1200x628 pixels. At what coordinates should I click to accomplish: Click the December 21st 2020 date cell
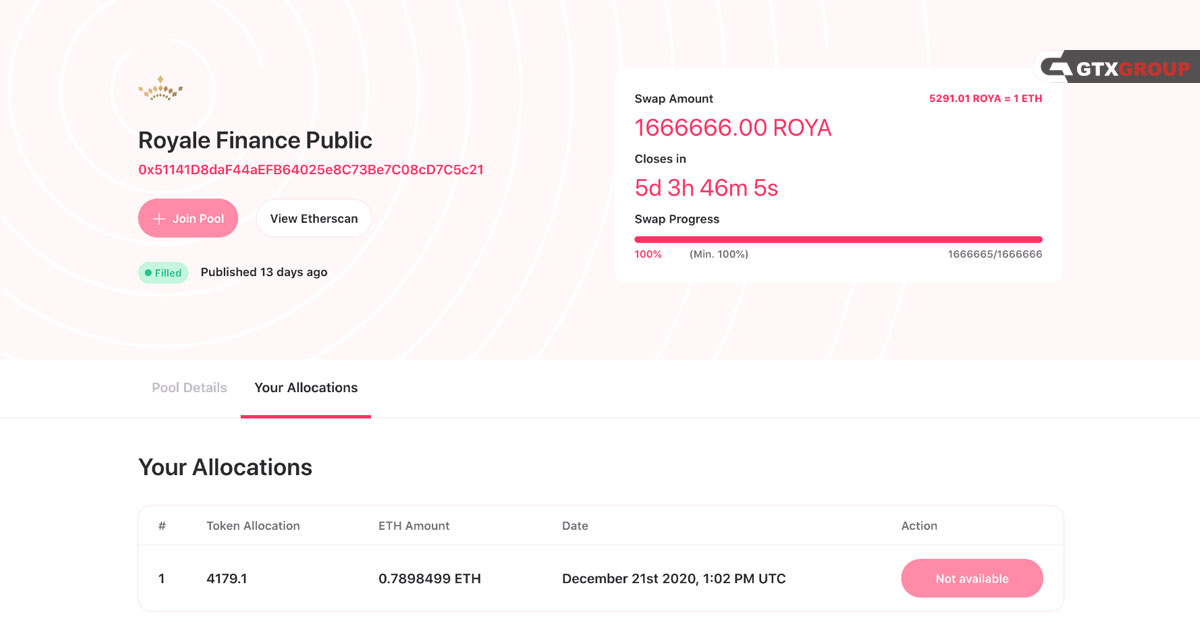click(673, 579)
